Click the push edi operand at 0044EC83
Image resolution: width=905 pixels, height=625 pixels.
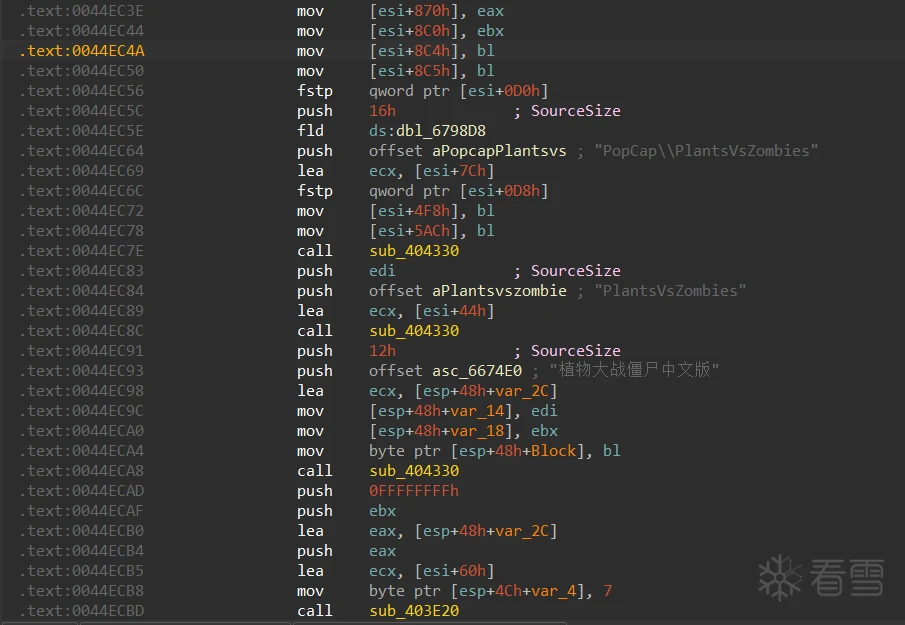point(383,271)
